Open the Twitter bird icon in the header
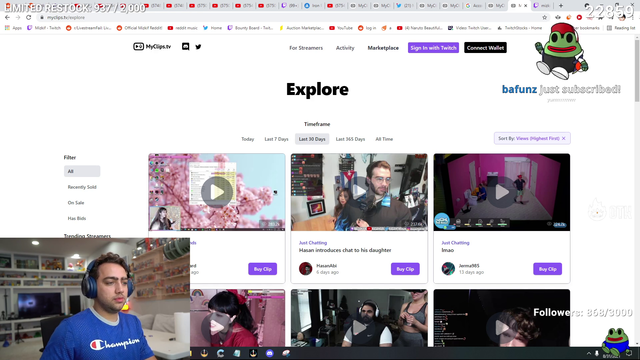640x360 pixels. coord(198,47)
